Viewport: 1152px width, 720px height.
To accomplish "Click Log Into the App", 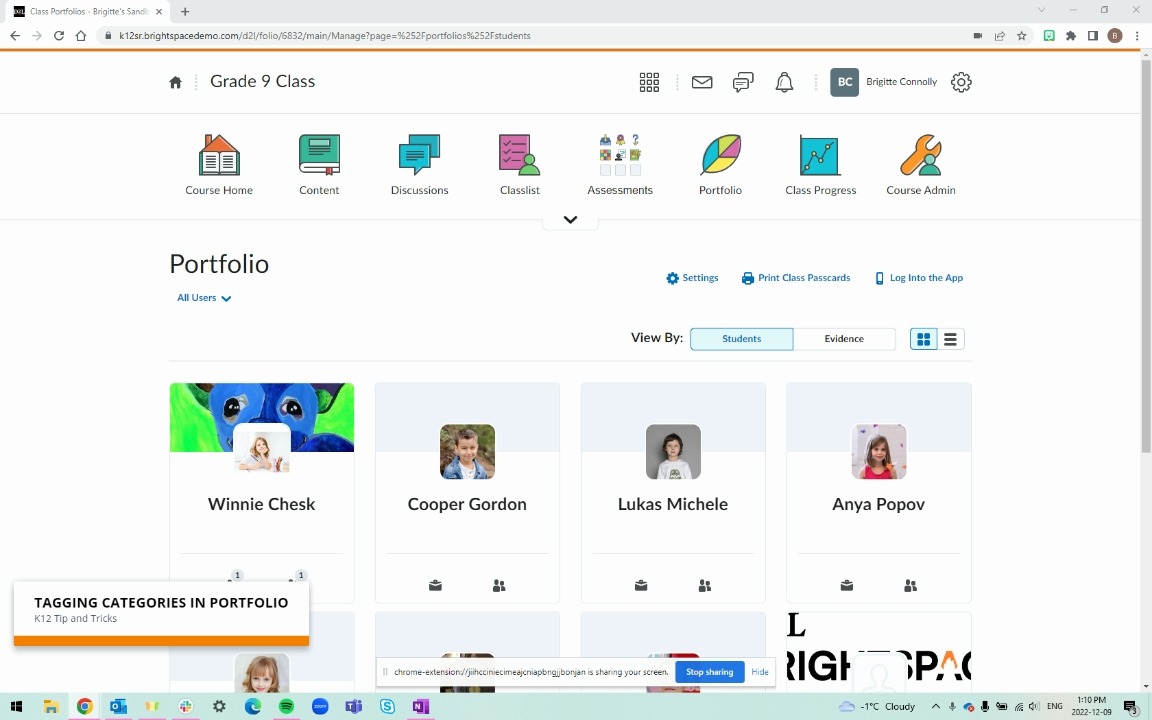I will pos(918,278).
